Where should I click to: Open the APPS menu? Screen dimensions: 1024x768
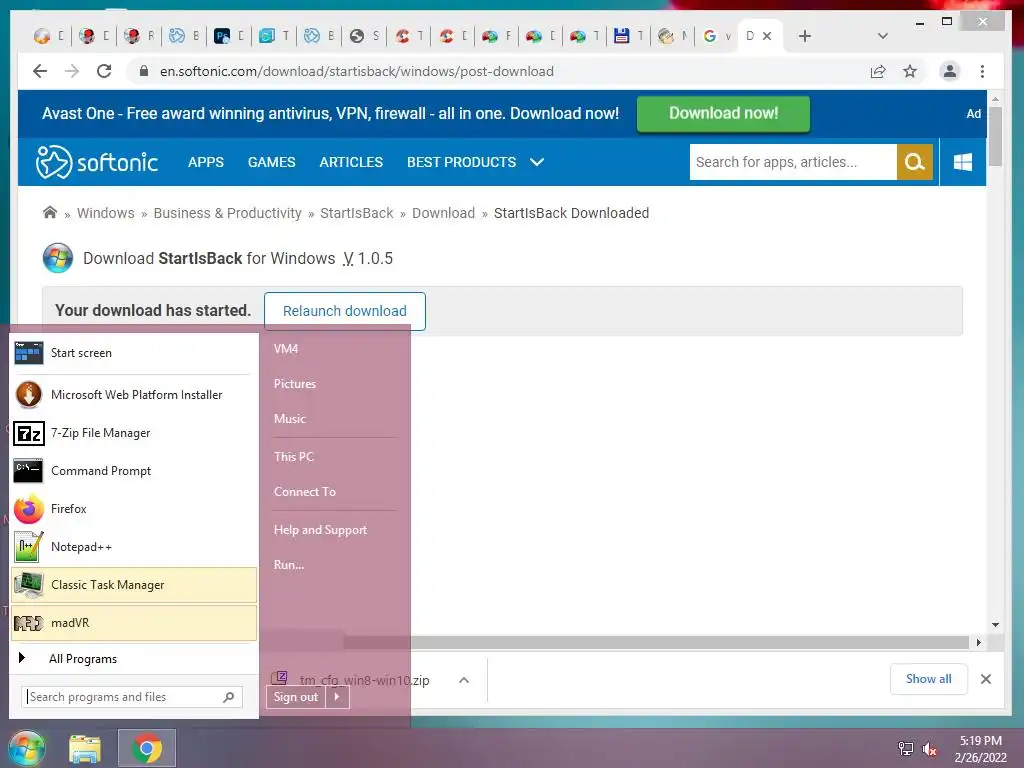click(206, 162)
